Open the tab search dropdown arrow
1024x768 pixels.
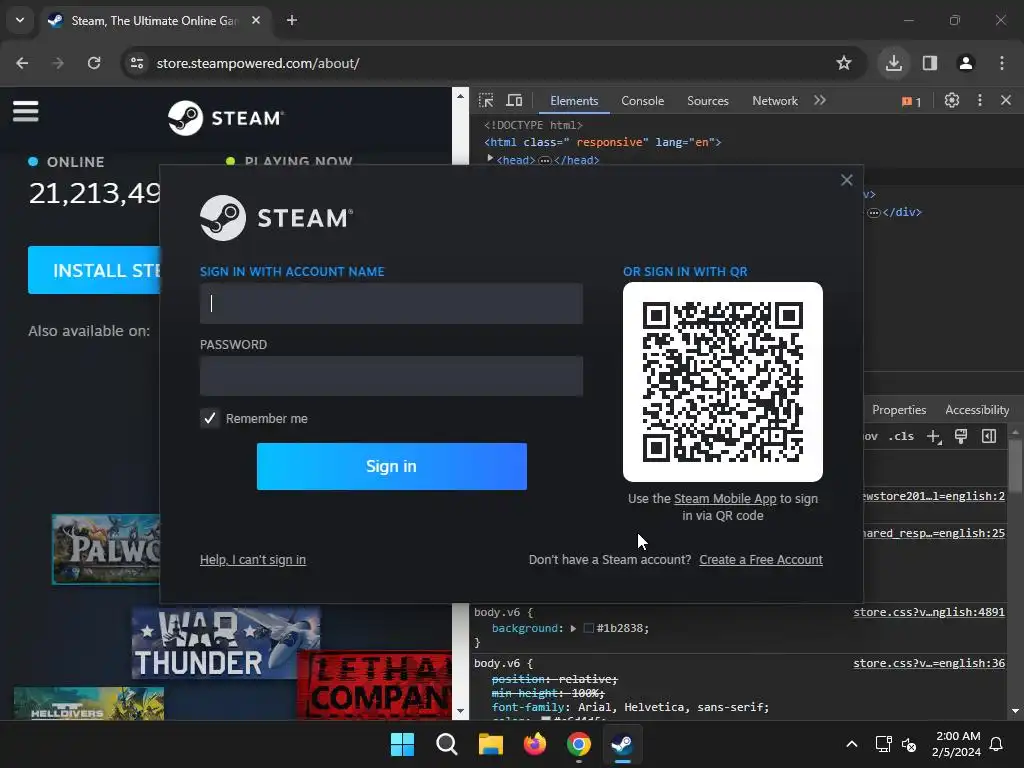(x=20, y=20)
